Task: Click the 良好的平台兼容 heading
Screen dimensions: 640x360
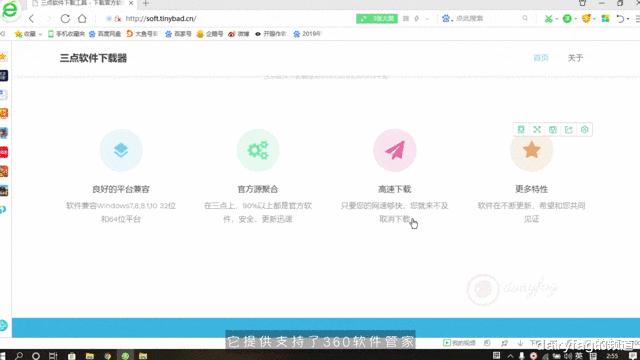Action: tap(121, 189)
